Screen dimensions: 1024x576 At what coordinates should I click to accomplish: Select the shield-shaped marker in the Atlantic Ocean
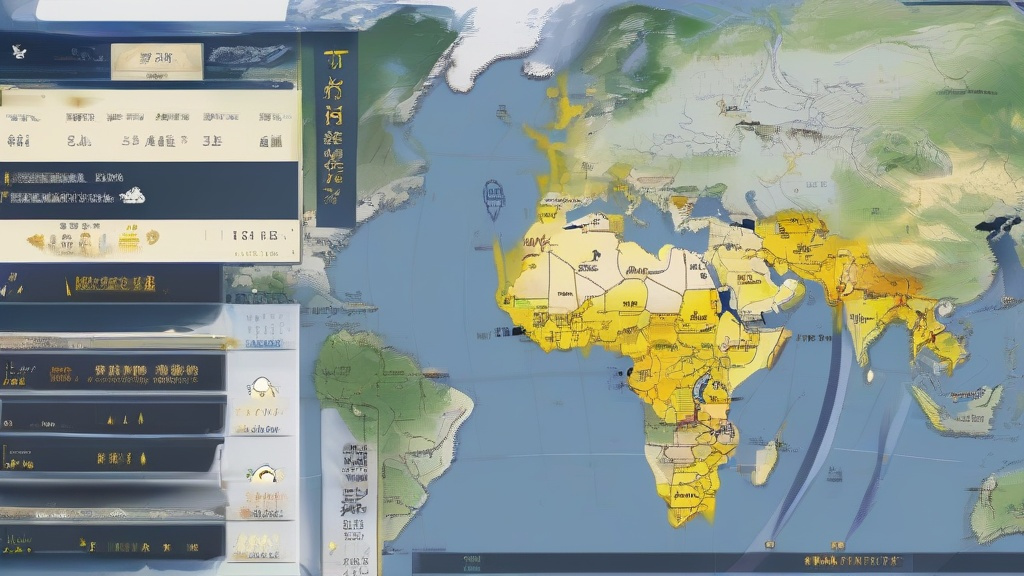click(x=494, y=198)
